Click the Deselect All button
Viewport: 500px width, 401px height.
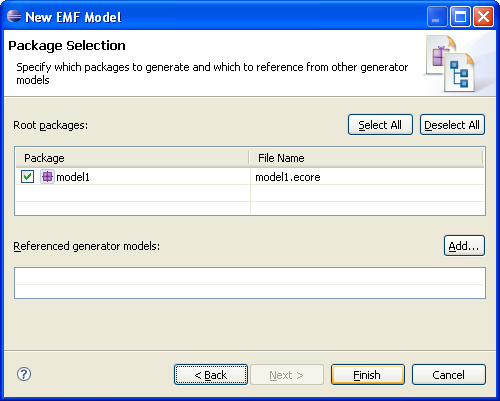point(452,125)
